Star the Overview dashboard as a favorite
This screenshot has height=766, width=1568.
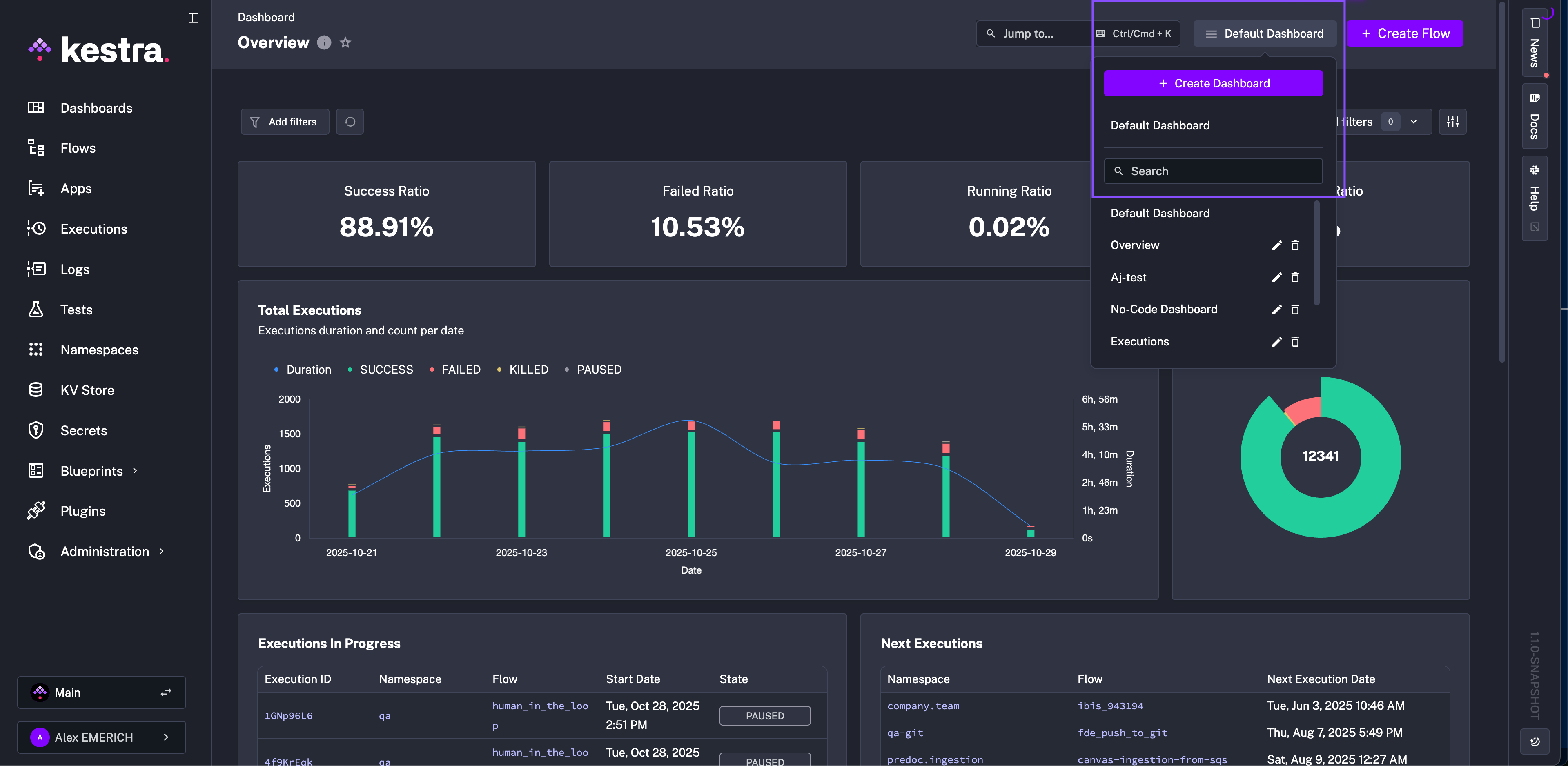pos(346,42)
